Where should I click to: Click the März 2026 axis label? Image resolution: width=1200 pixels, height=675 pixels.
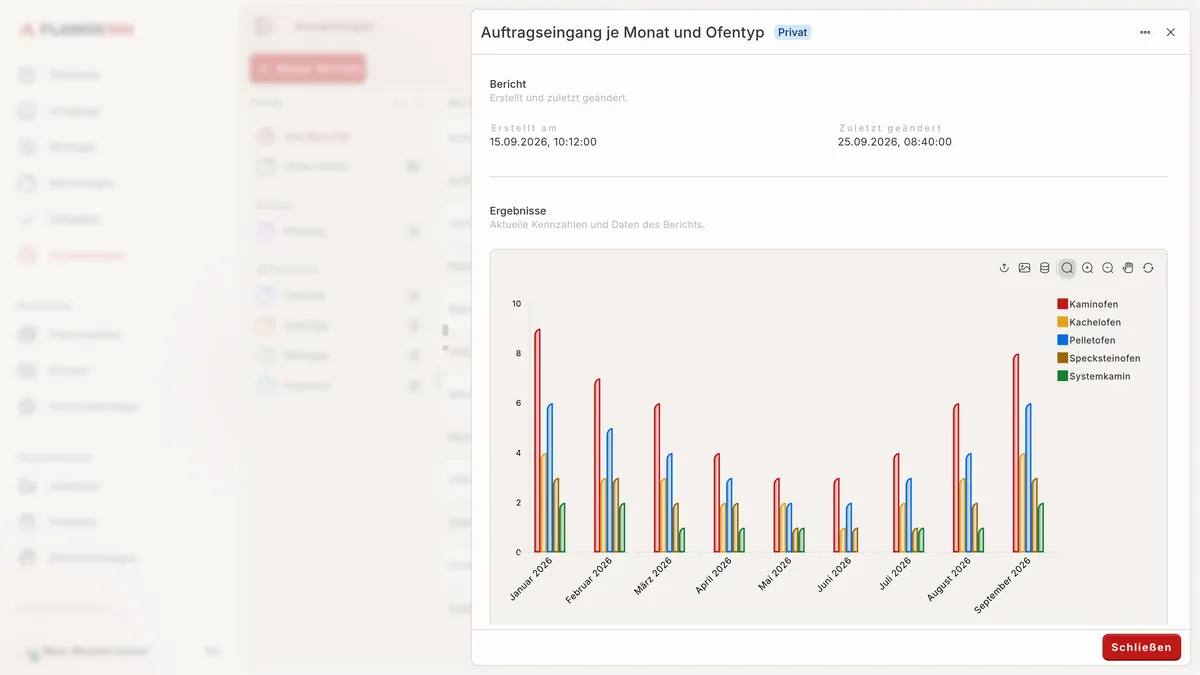point(653,577)
